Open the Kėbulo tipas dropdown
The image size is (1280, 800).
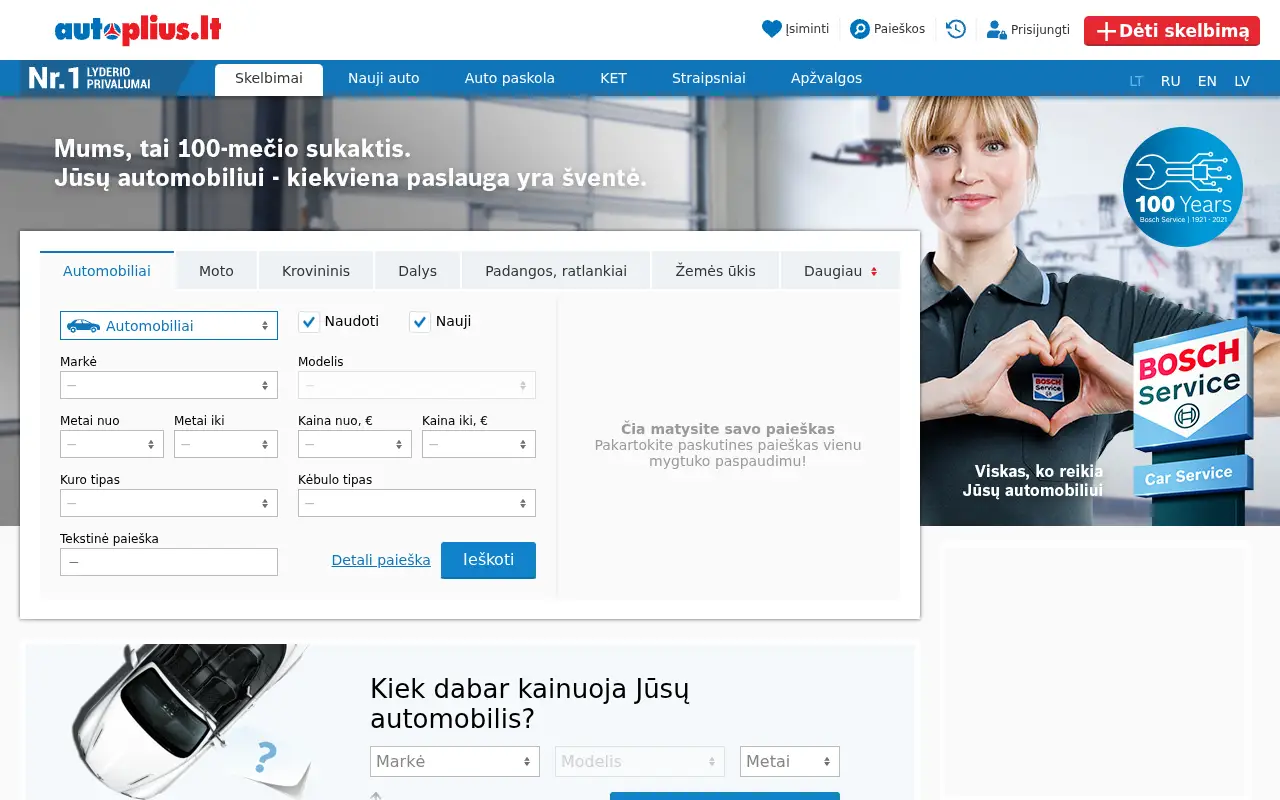point(417,503)
